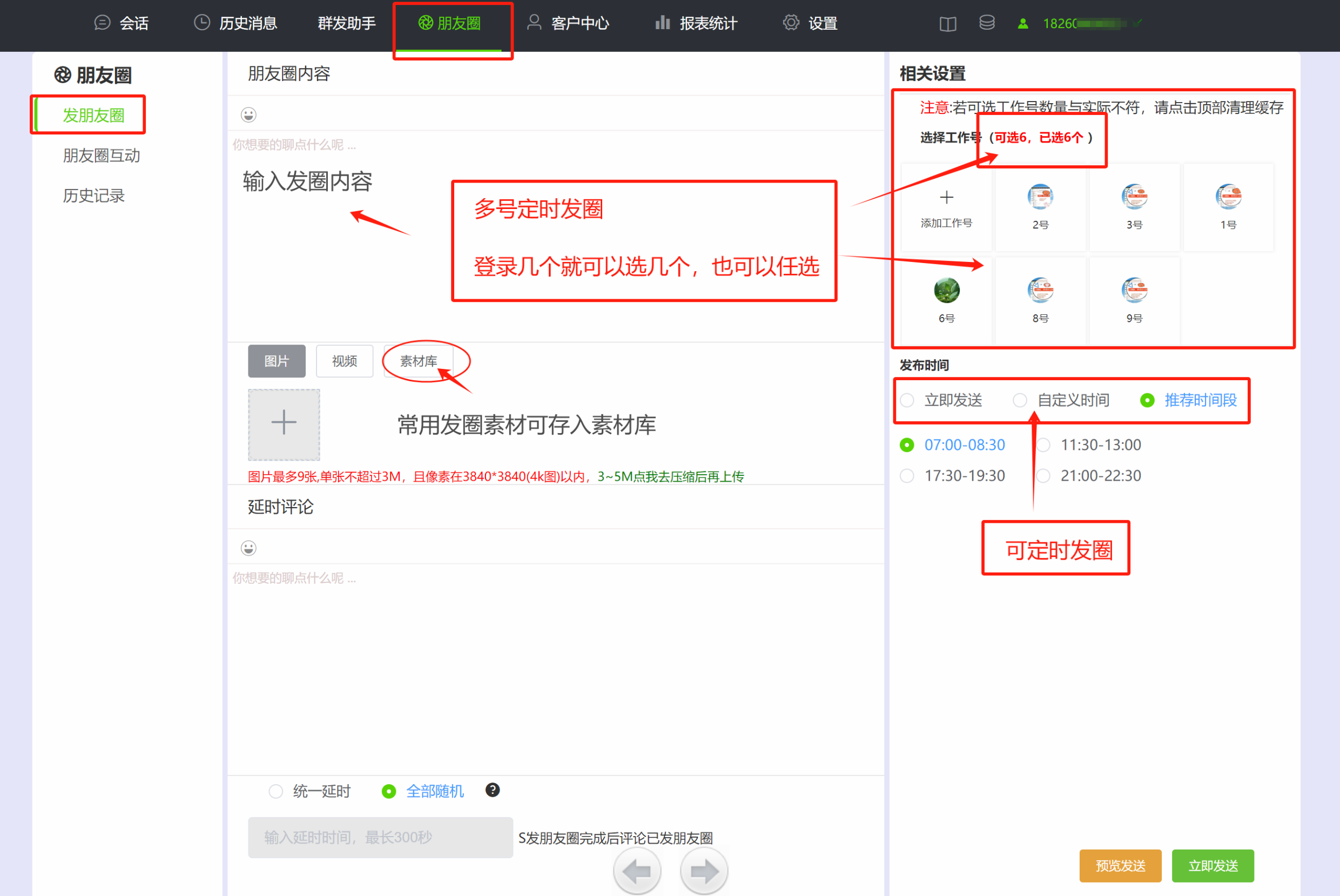Screen dimensions: 1340x896
Task: Click the plus icon for 添加工作号
Action: coord(946,198)
